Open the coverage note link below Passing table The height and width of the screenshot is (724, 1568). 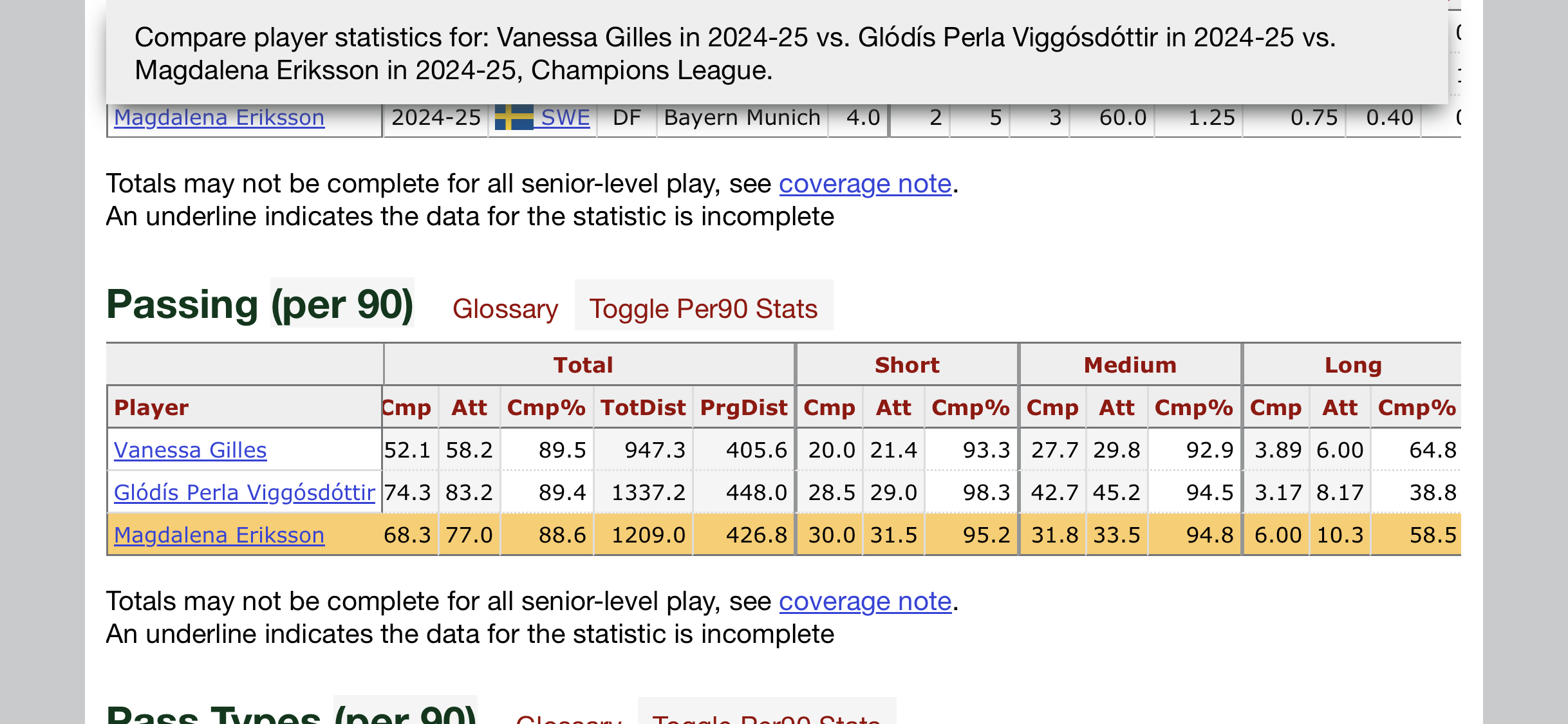tap(865, 602)
